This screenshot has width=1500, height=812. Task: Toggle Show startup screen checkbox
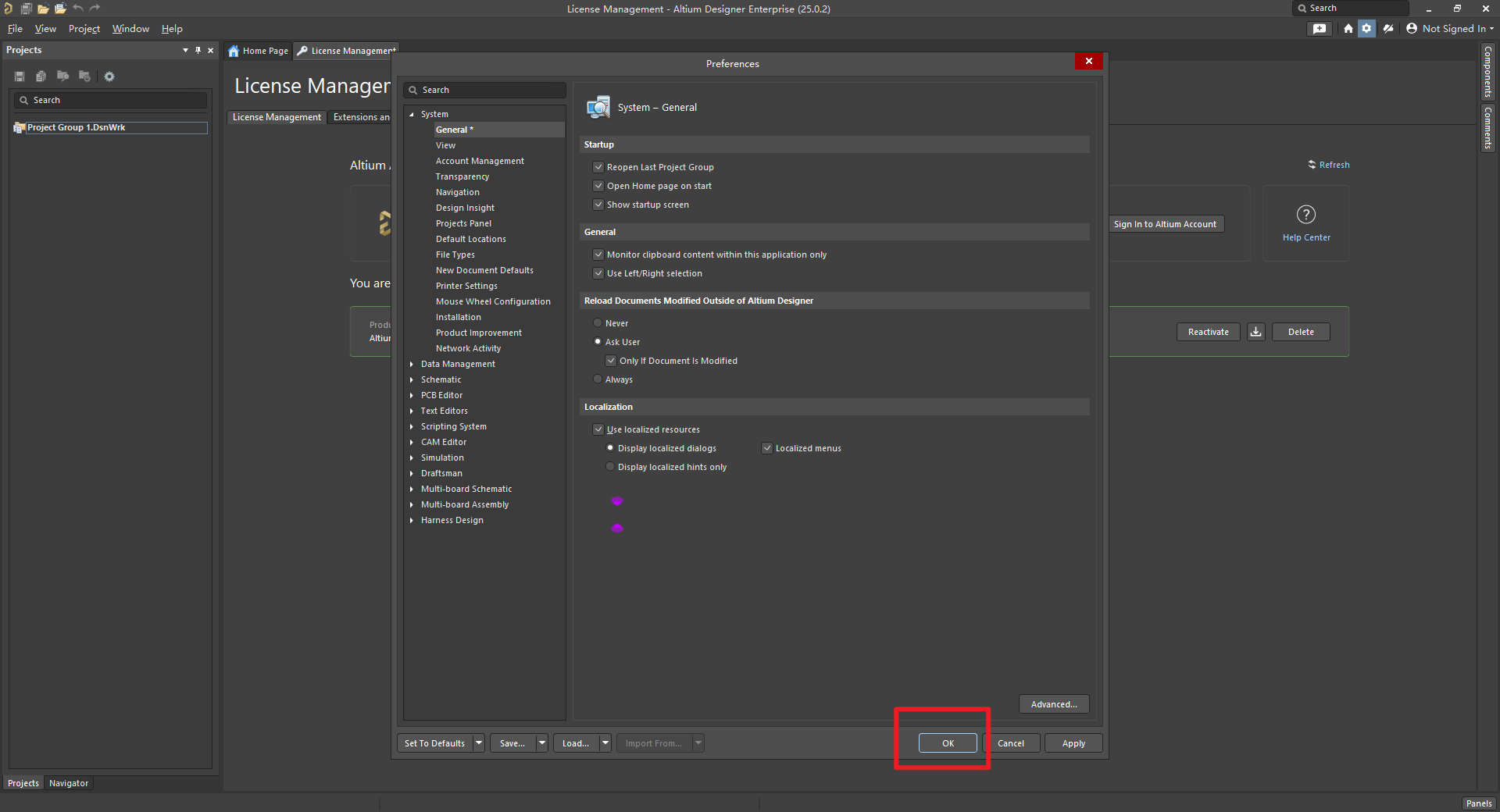point(598,205)
